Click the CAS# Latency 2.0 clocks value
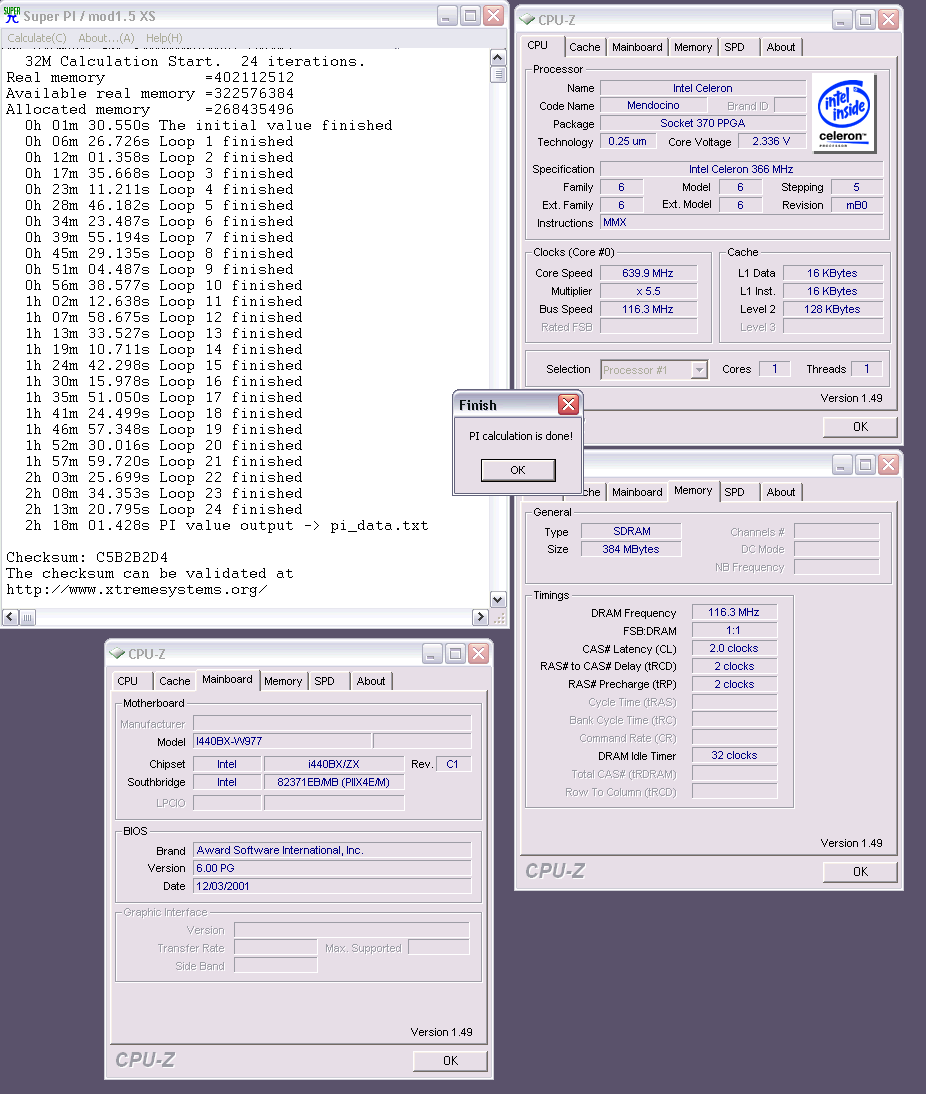926x1094 pixels. (734, 648)
